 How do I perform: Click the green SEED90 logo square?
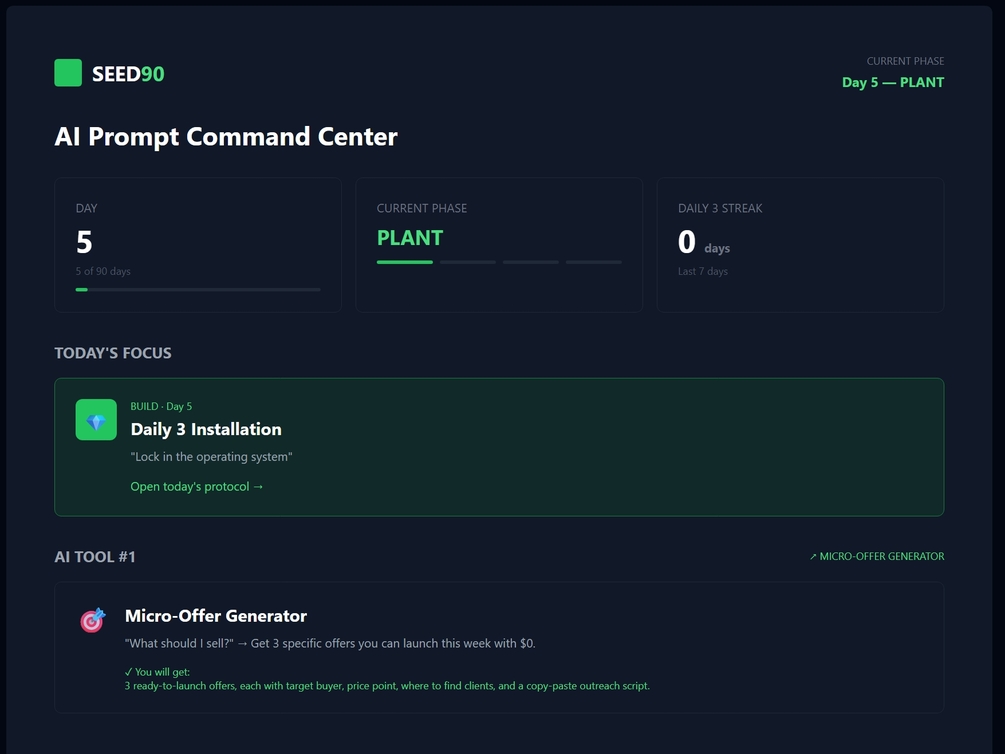[68, 73]
